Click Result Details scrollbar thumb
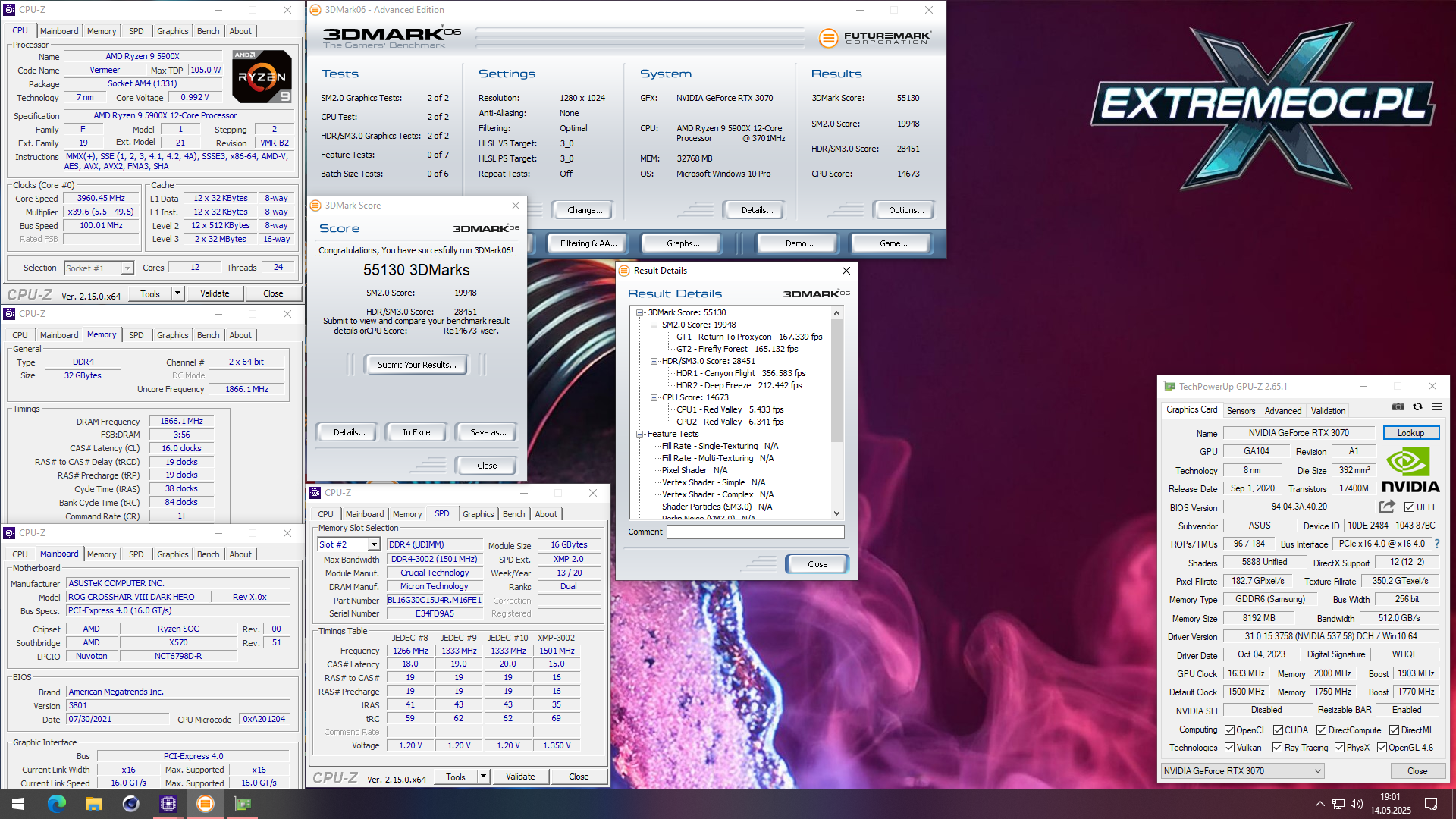The image size is (1456, 819). (x=836, y=381)
